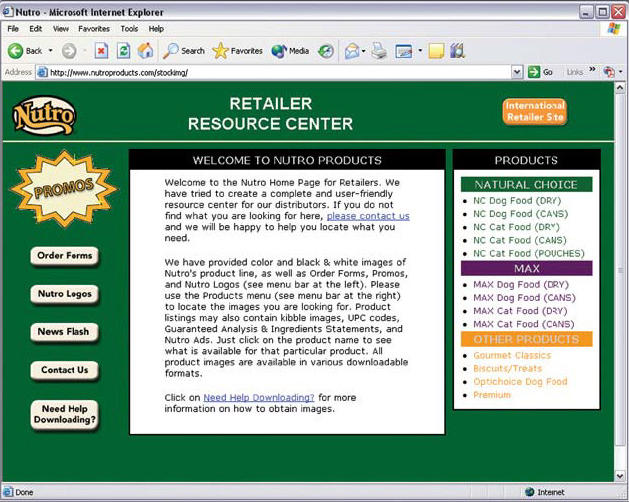
Task: Open NC Cat Food (CANS) link
Action: pos(520,240)
